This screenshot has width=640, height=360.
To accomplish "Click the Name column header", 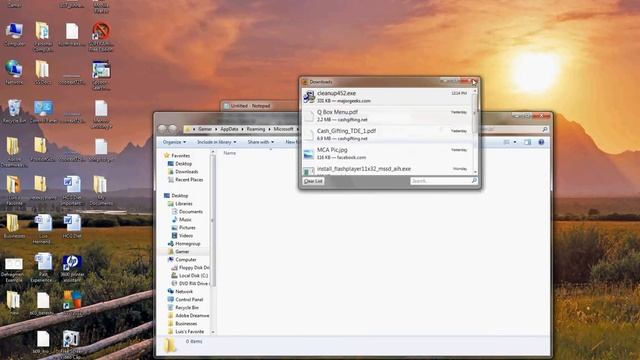I will [230, 153].
